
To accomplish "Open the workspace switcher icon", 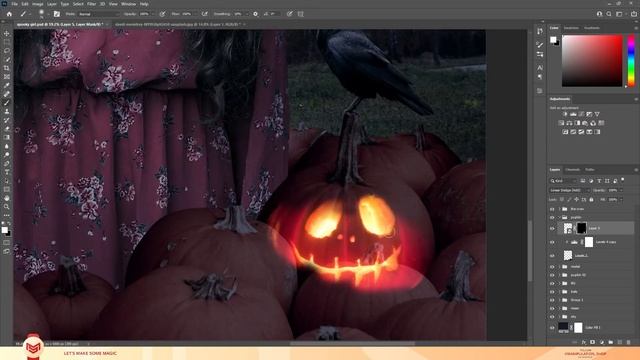I will click(619, 14).
